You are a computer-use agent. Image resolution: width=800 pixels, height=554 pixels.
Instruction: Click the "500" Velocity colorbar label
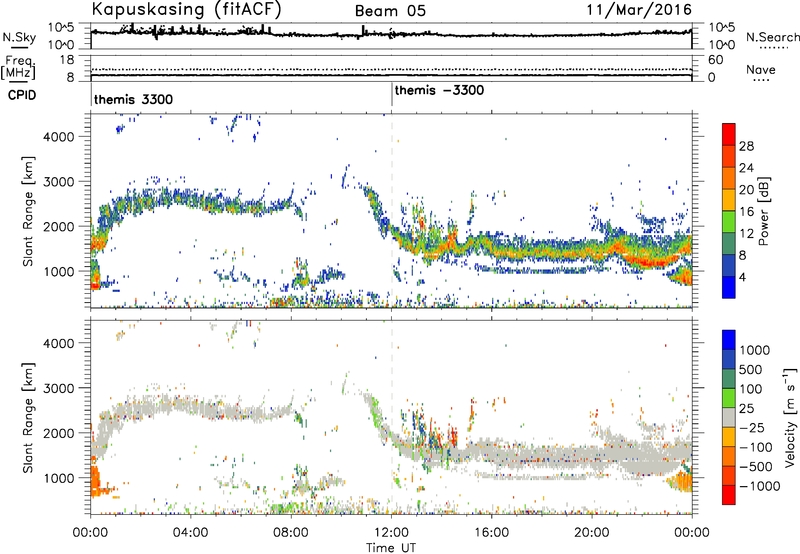[750, 369]
